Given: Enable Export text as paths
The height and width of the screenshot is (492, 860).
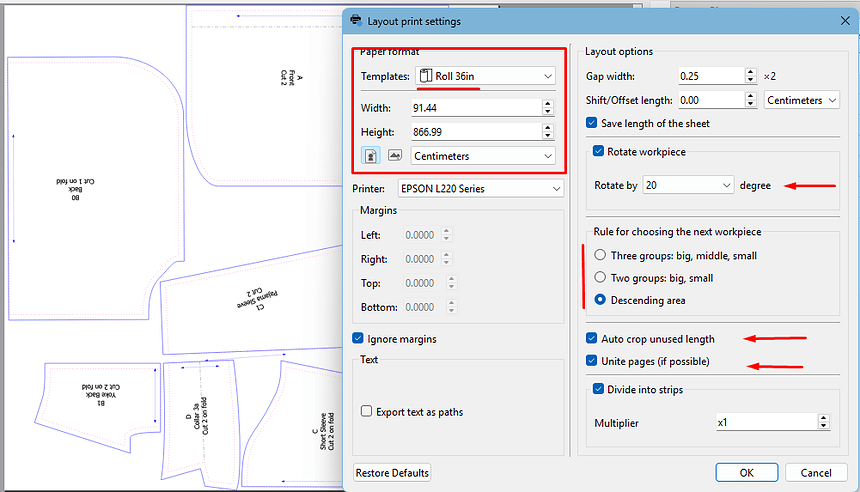Looking at the screenshot, I should click(x=367, y=411).
